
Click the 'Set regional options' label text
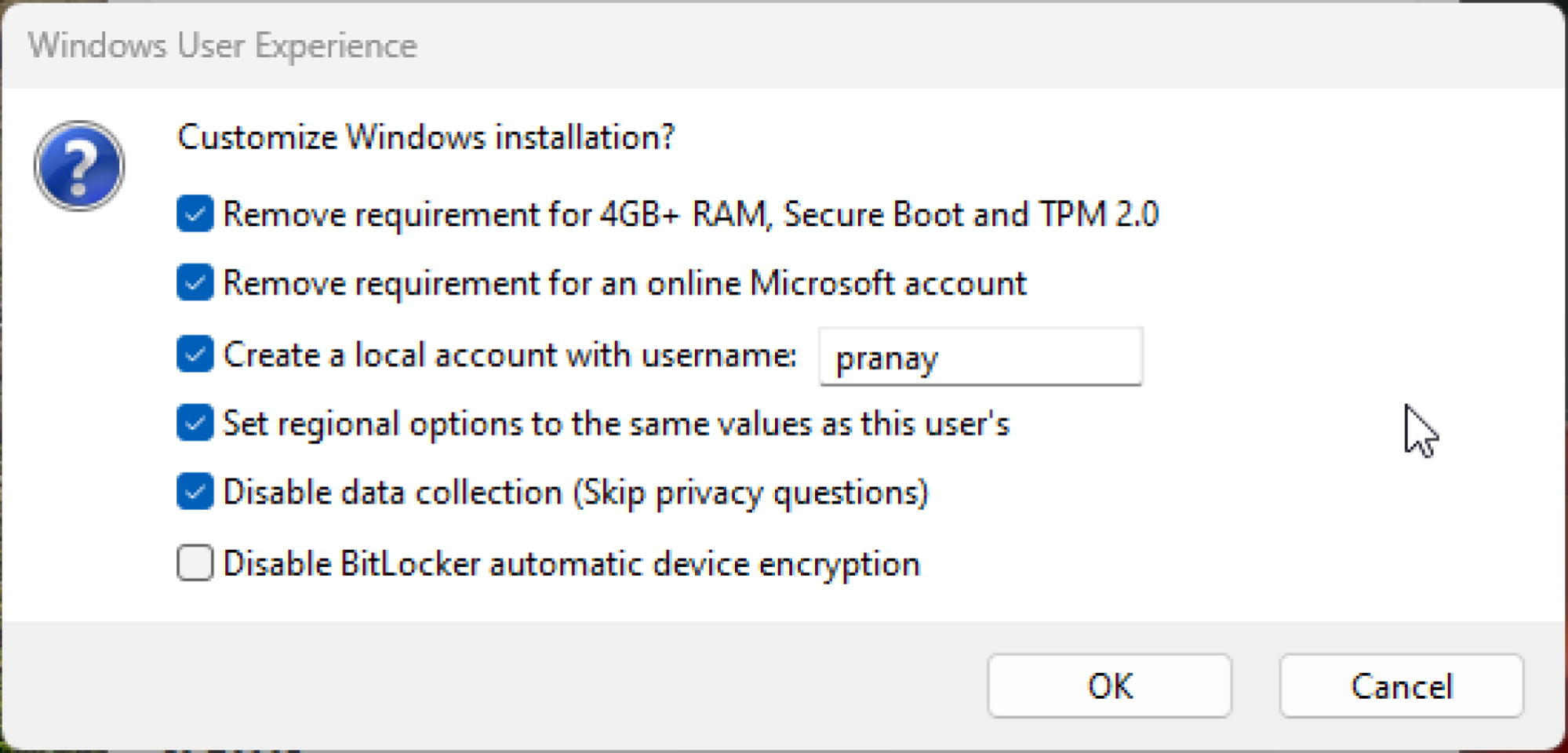[616, 424]
